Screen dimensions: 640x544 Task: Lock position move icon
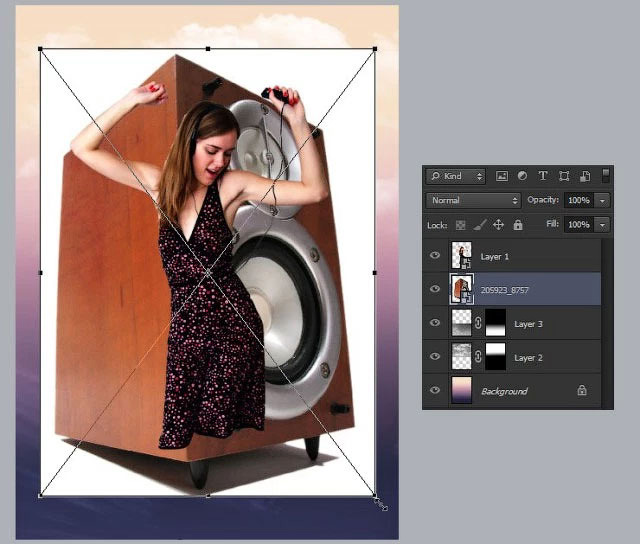click(x=498, y=225)
